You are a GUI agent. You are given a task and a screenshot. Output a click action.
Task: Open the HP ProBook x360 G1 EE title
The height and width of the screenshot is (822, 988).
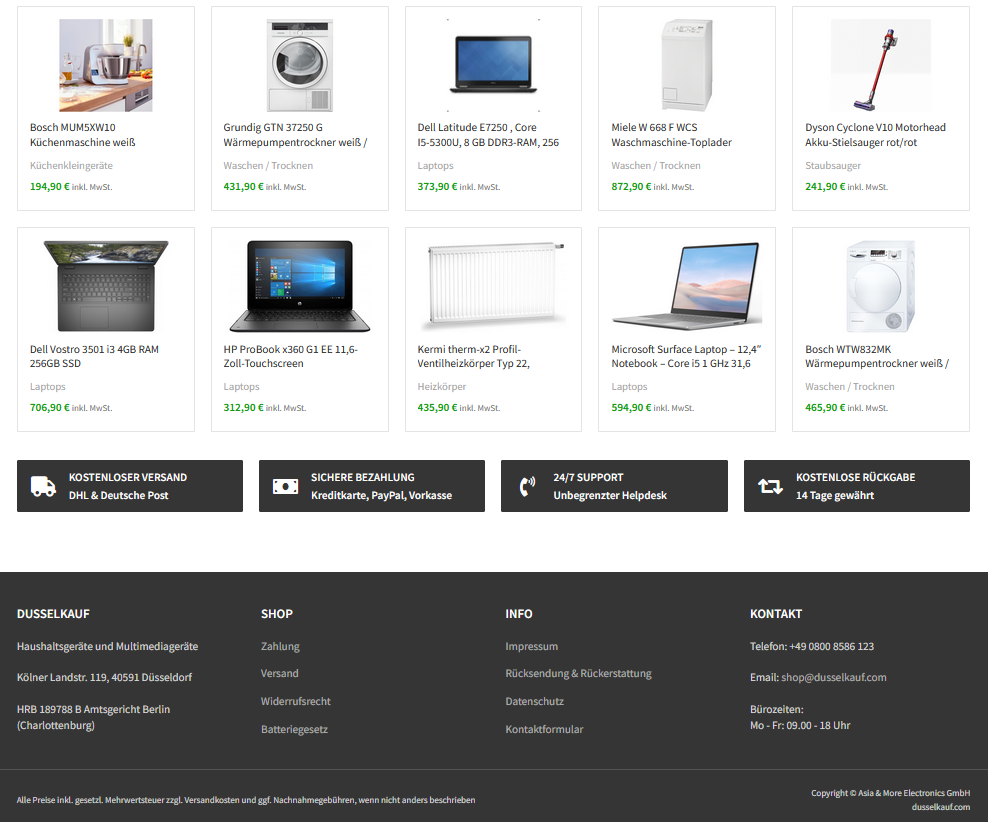point(290,357)
